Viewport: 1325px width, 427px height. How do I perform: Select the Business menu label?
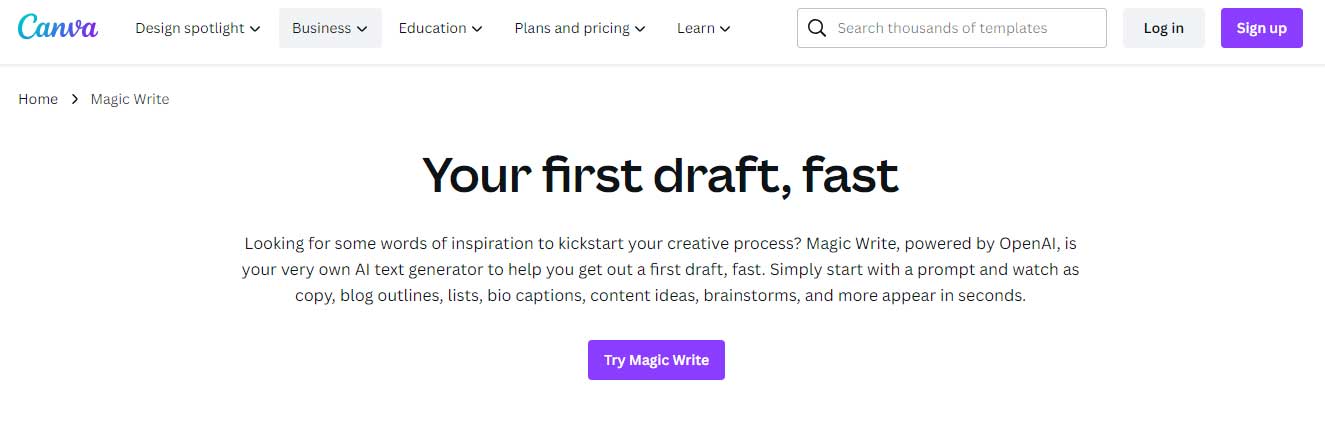point(321,28)
